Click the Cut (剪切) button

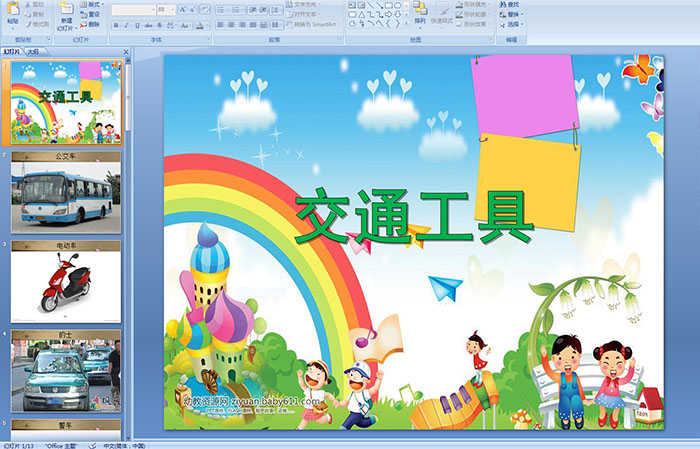[x=35, y=5]
